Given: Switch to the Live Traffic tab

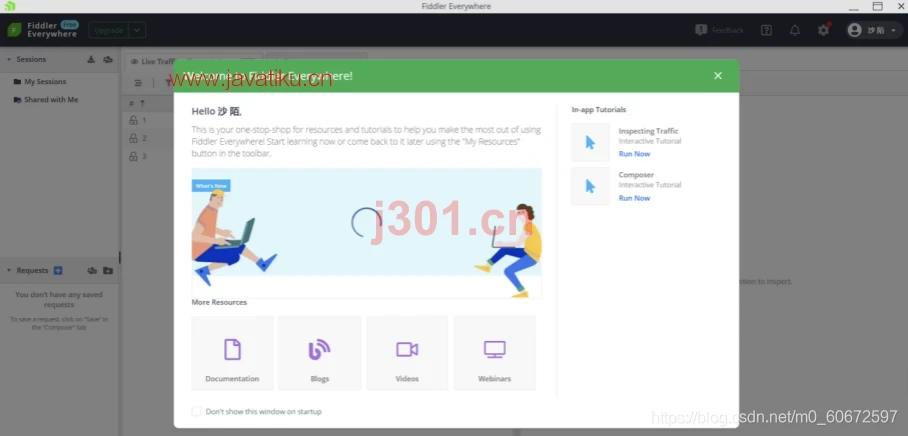Looking at the screenshot, I should (x=152, y=61).
